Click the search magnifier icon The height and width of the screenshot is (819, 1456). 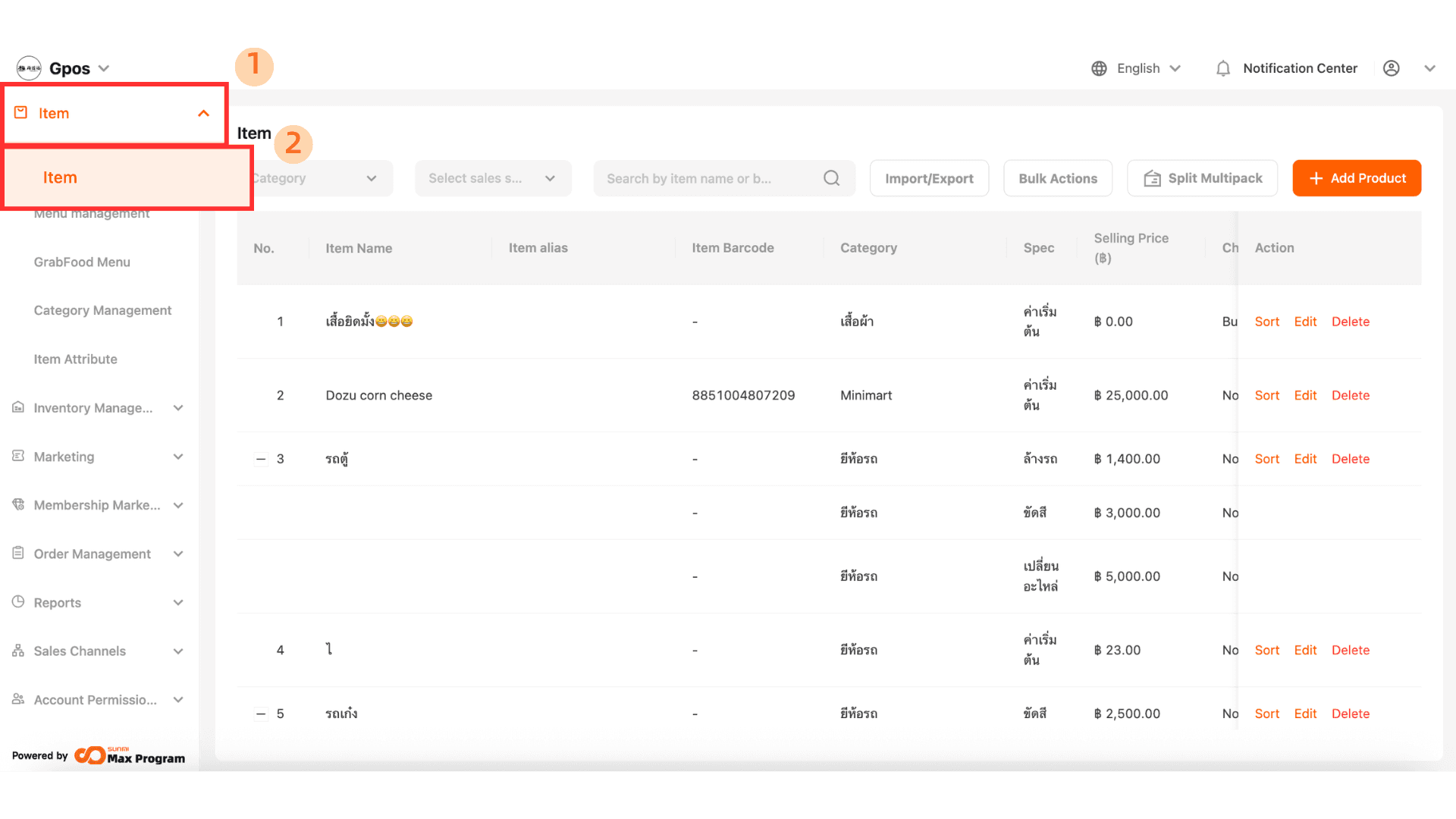(831, 178)
